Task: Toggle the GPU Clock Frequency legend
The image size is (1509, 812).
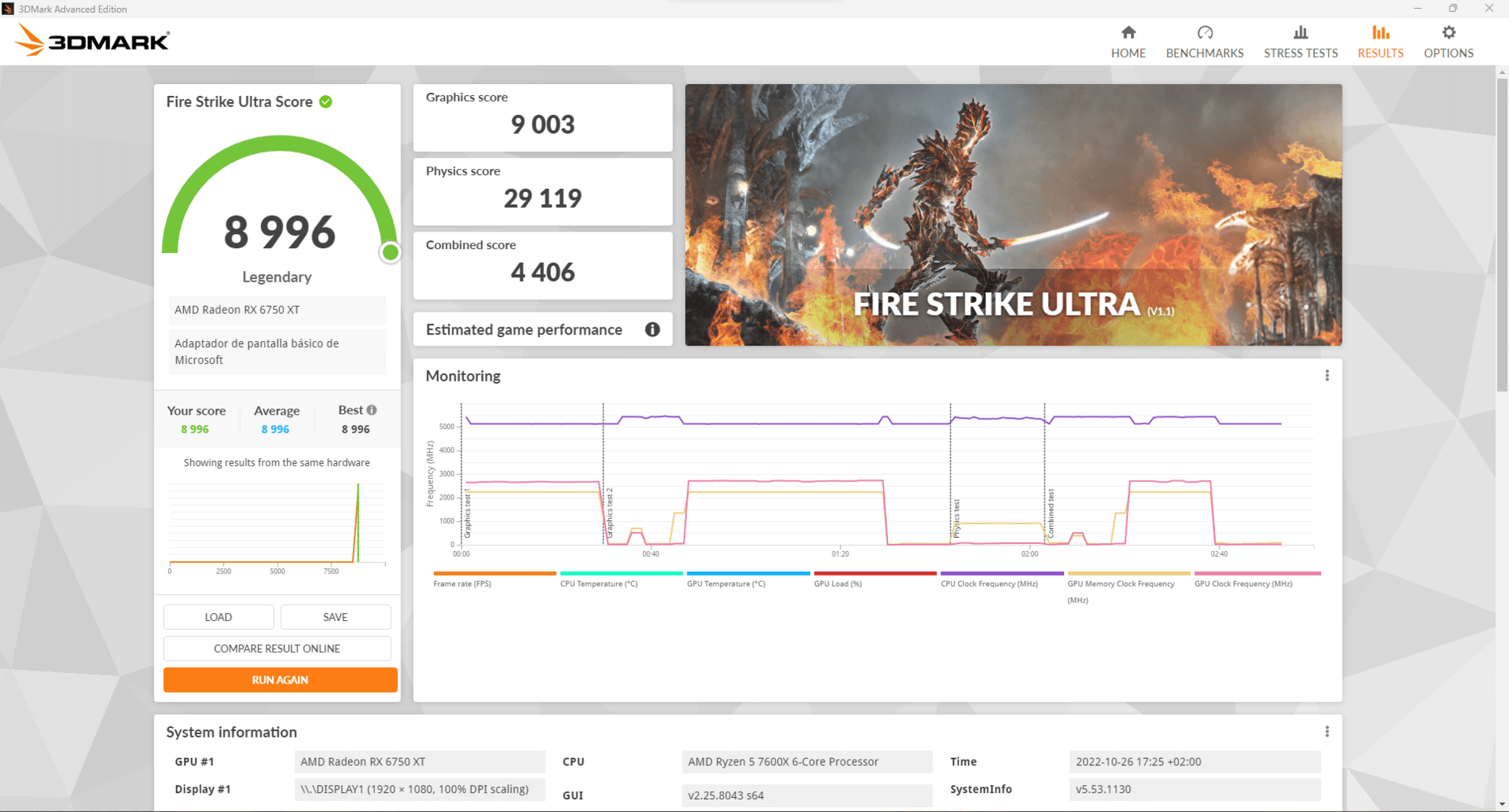Action: [1257, 580]
